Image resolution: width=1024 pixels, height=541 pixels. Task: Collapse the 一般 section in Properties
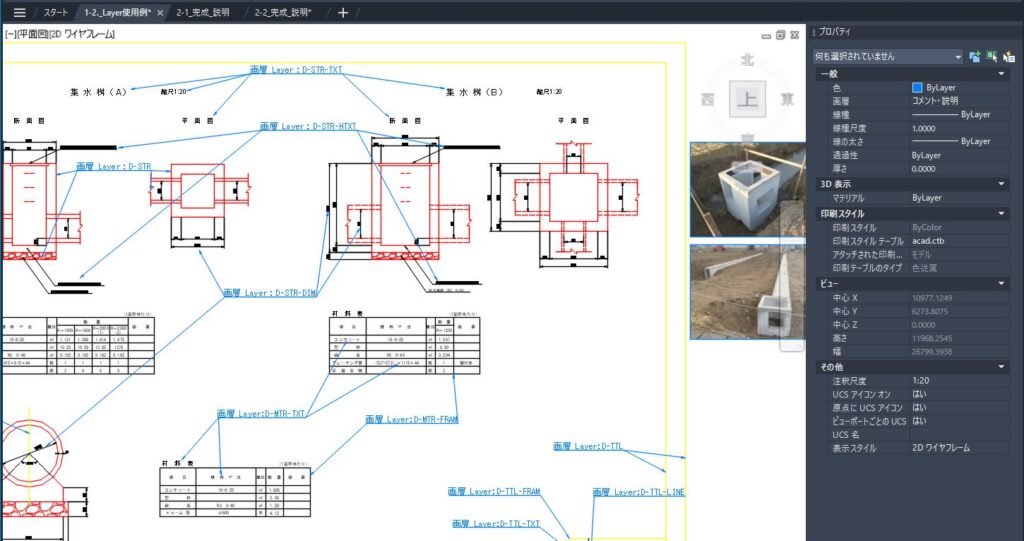1001,74
